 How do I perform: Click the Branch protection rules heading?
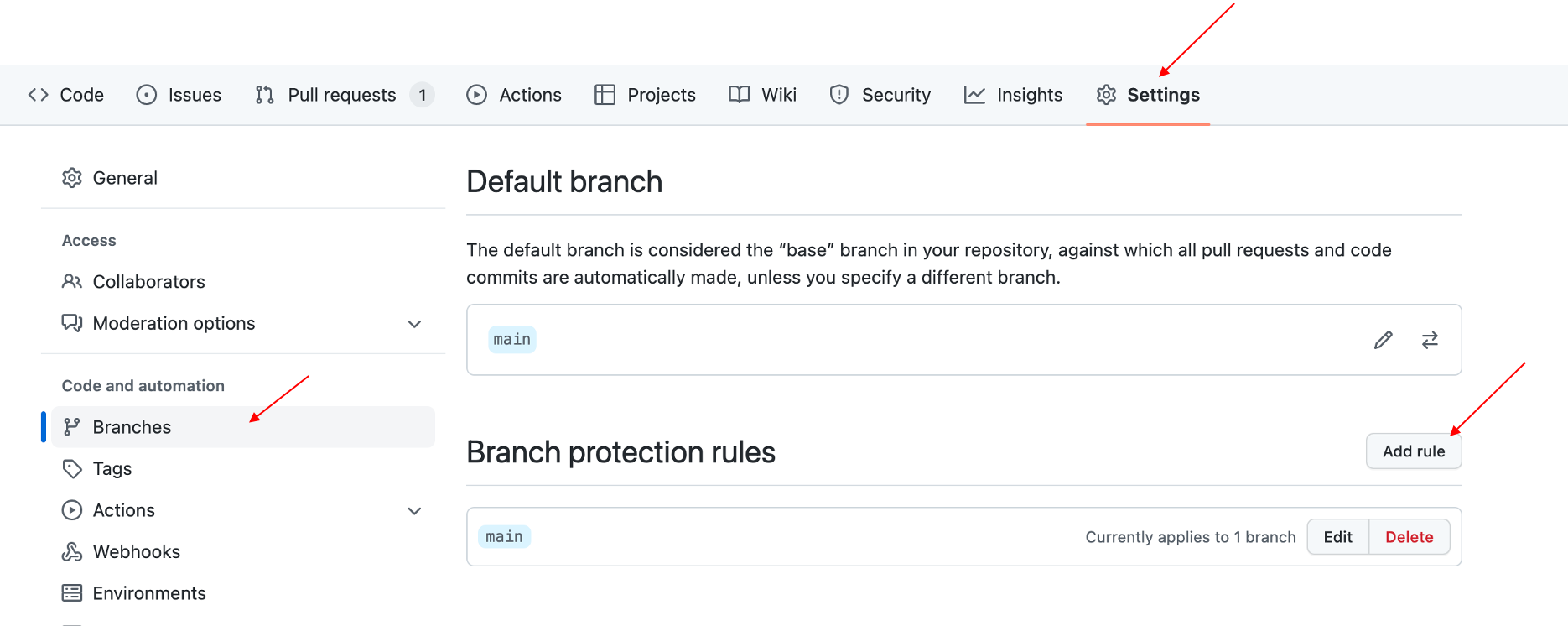[x=621, y=452]
